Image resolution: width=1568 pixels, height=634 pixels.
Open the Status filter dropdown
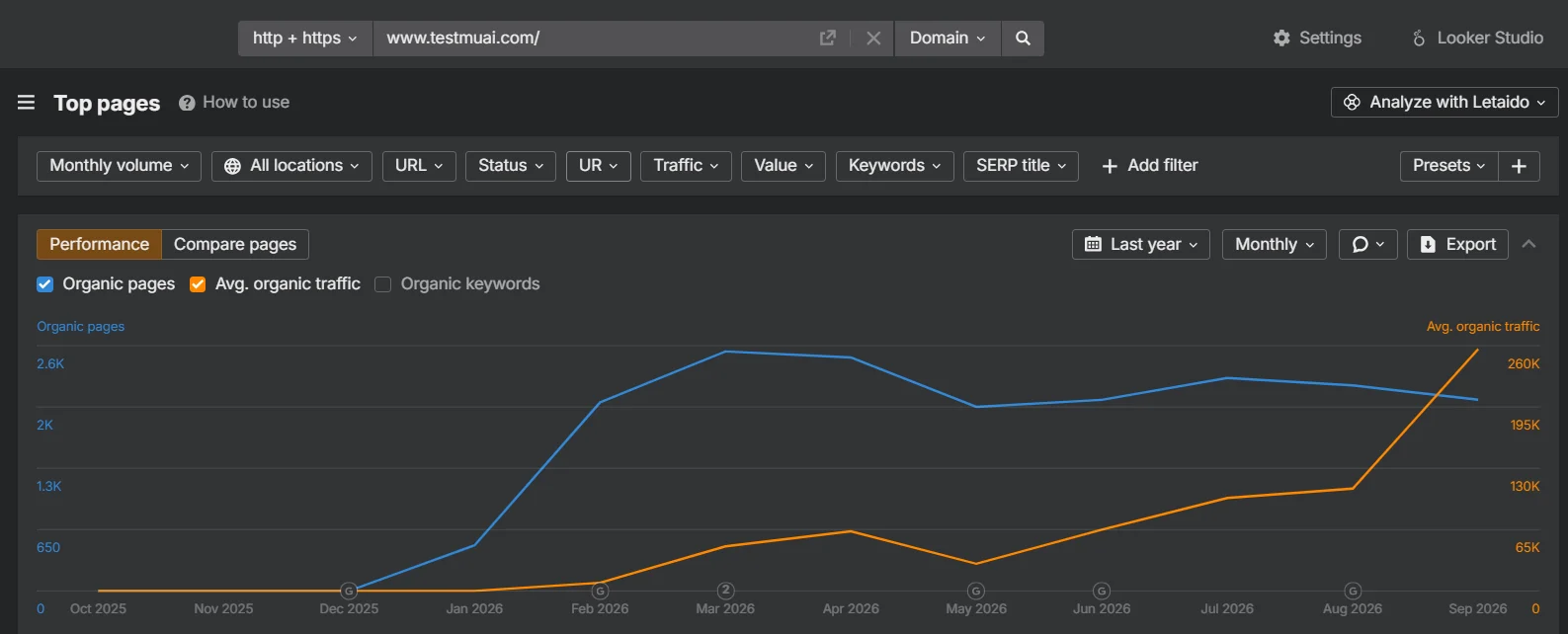click(x=511, y=166)
